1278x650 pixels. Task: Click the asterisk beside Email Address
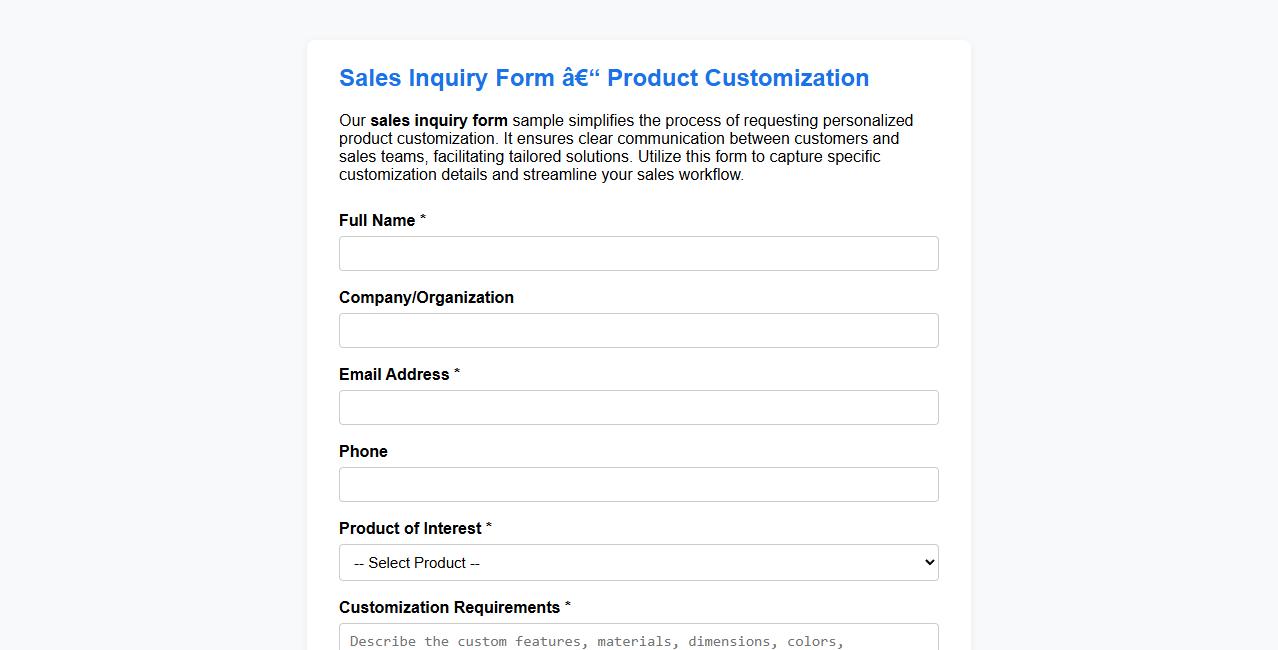[x=457, y=372]
